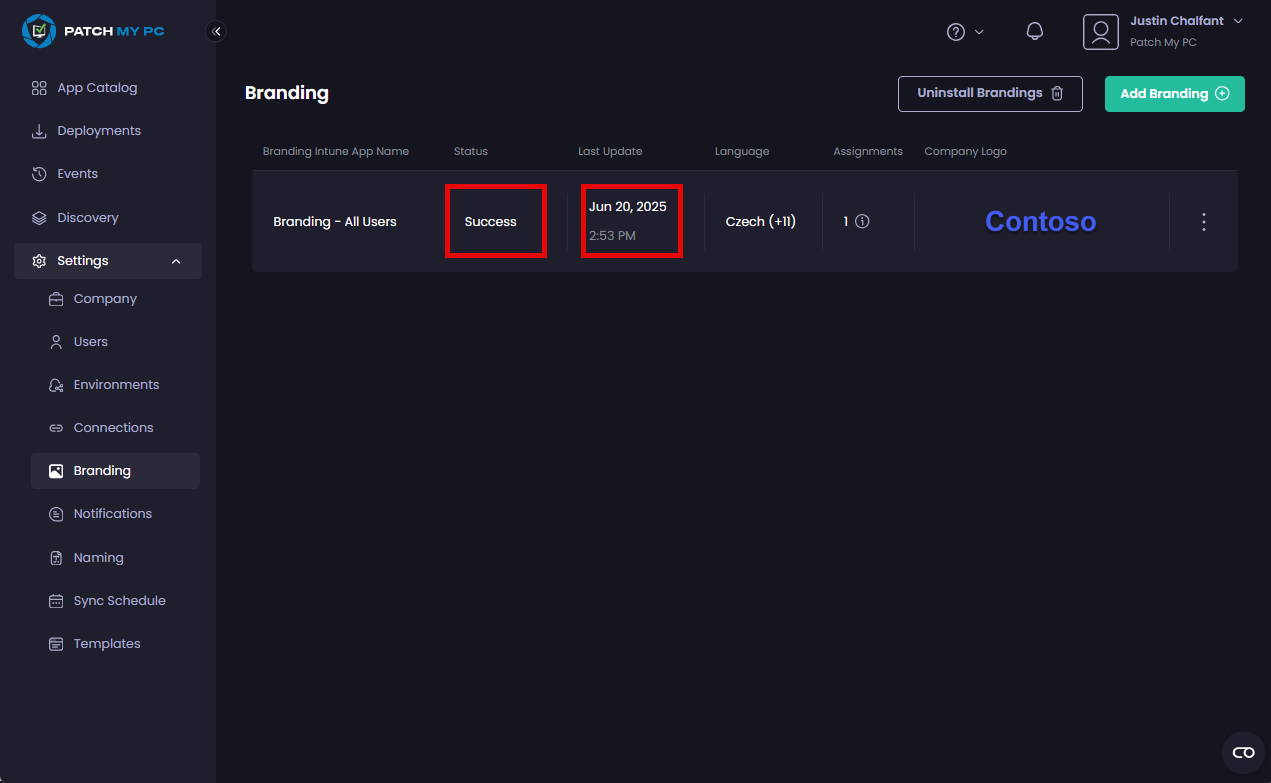Screen dimensions: 1271x783
Task: Click the chat widget icon at bottom right
Action: coord(1243,752)
